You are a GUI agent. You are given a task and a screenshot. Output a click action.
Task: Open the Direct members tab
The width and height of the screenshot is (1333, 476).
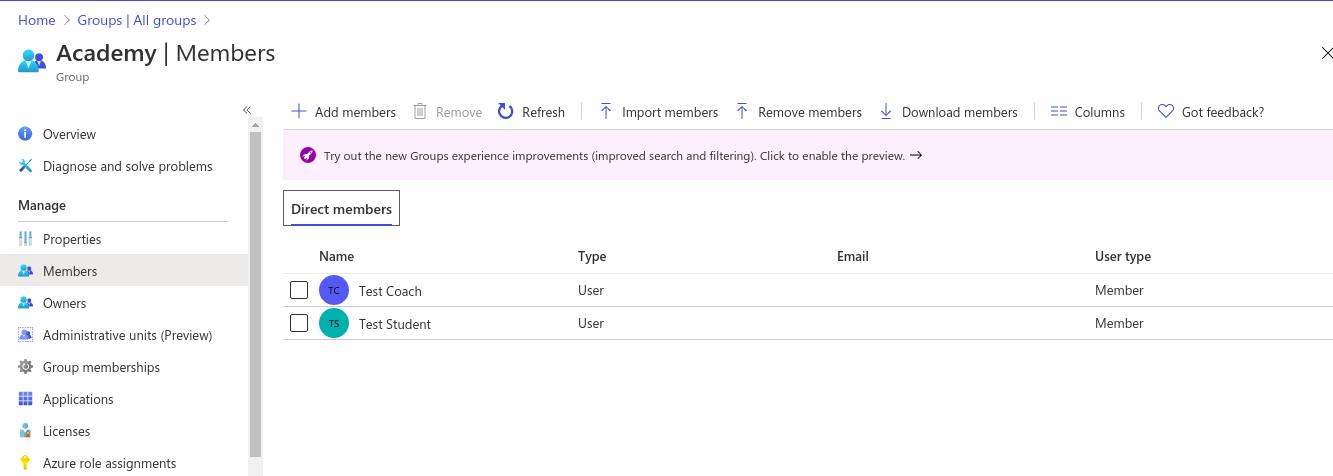341,209
